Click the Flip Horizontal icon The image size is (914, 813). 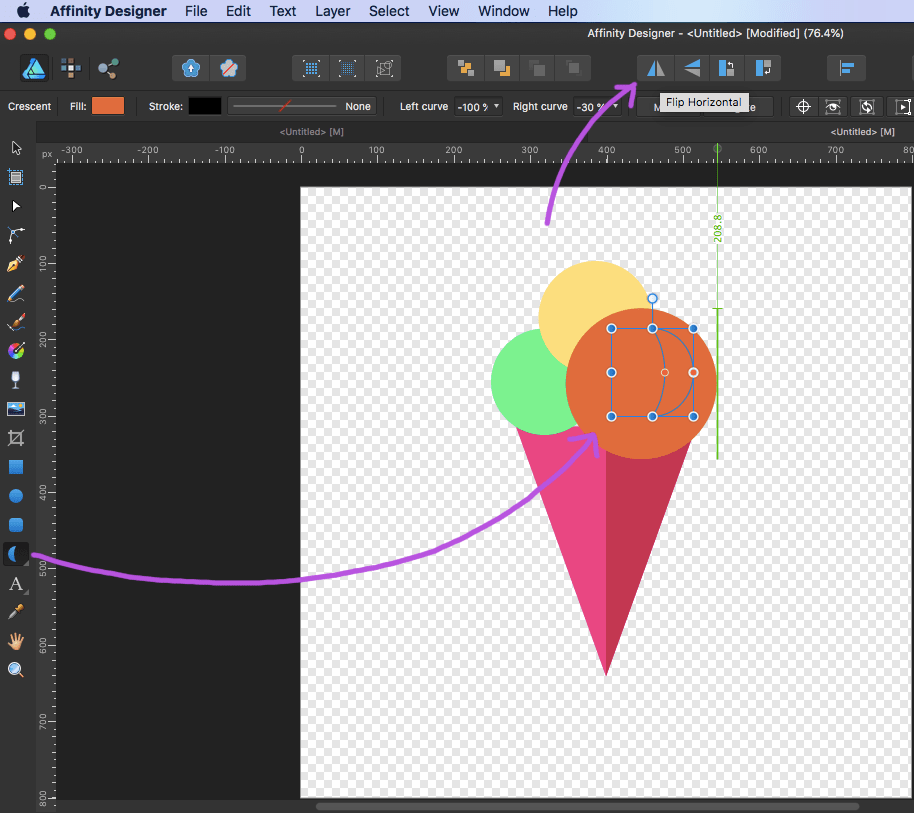pyautogui.click(x=655, y=68)
